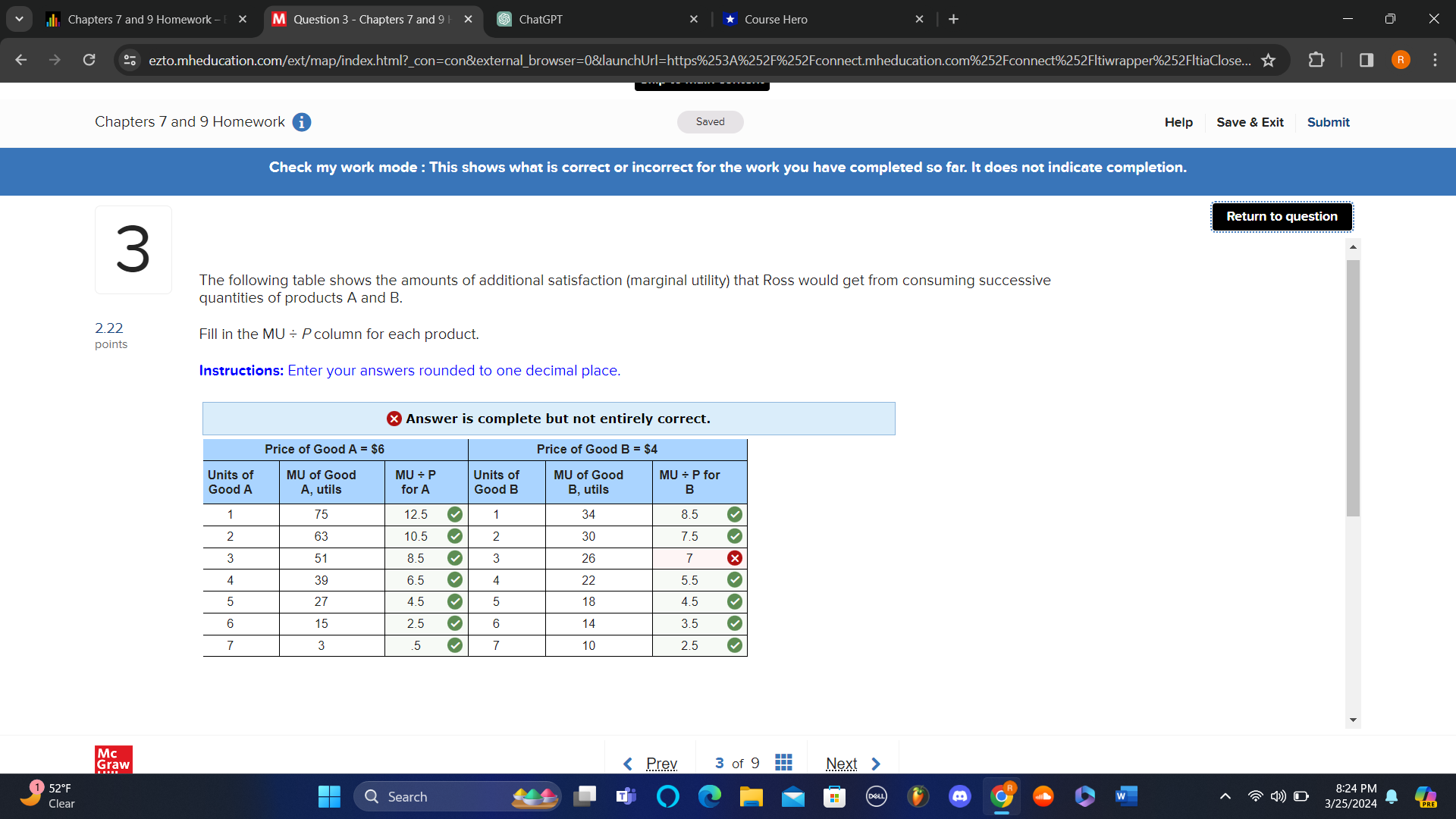Open Discord from the taskbar
The image size is (1456, 819).
point(959,796)
